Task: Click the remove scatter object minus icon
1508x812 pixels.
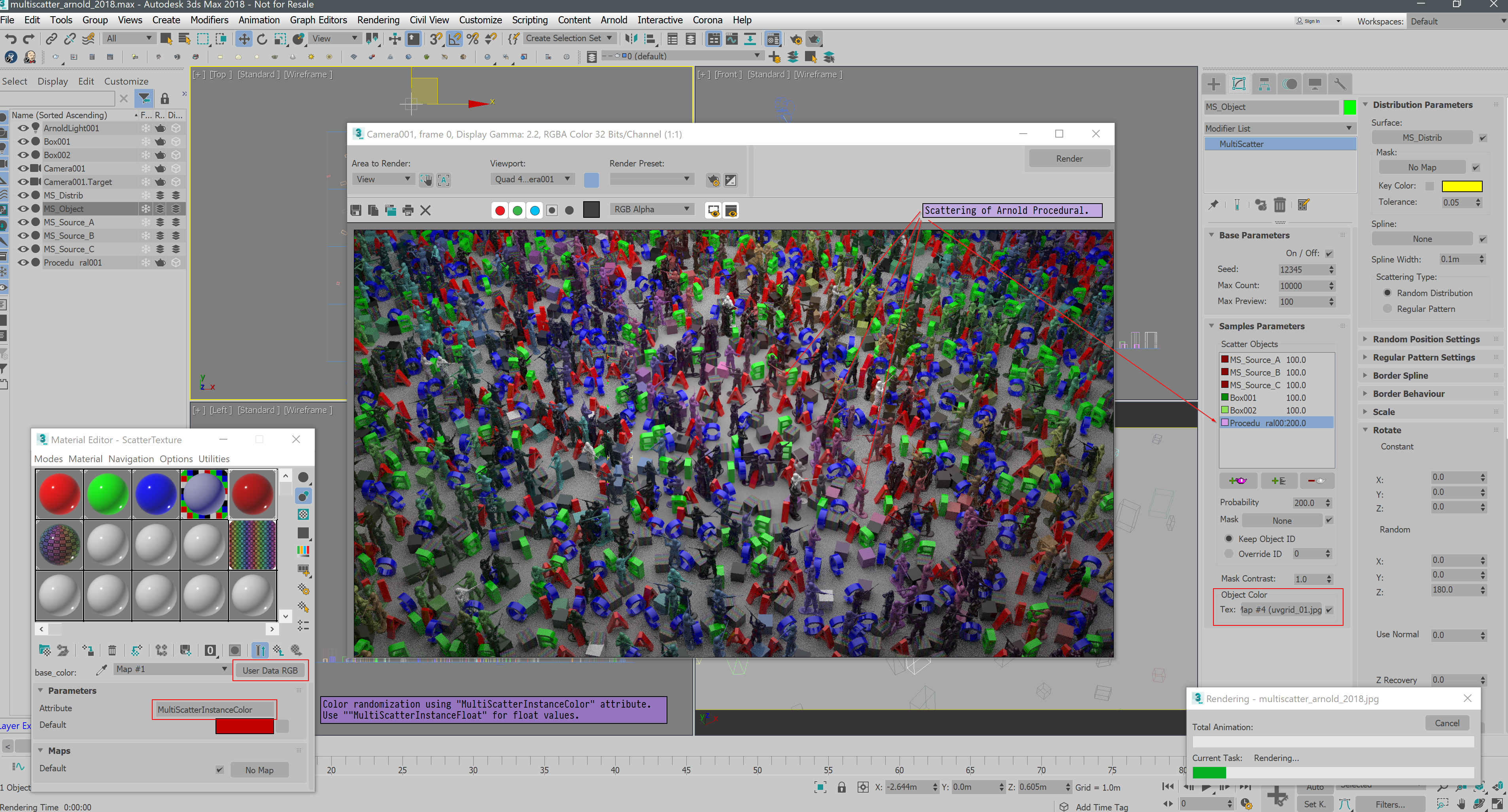Action: [1317, 481]
